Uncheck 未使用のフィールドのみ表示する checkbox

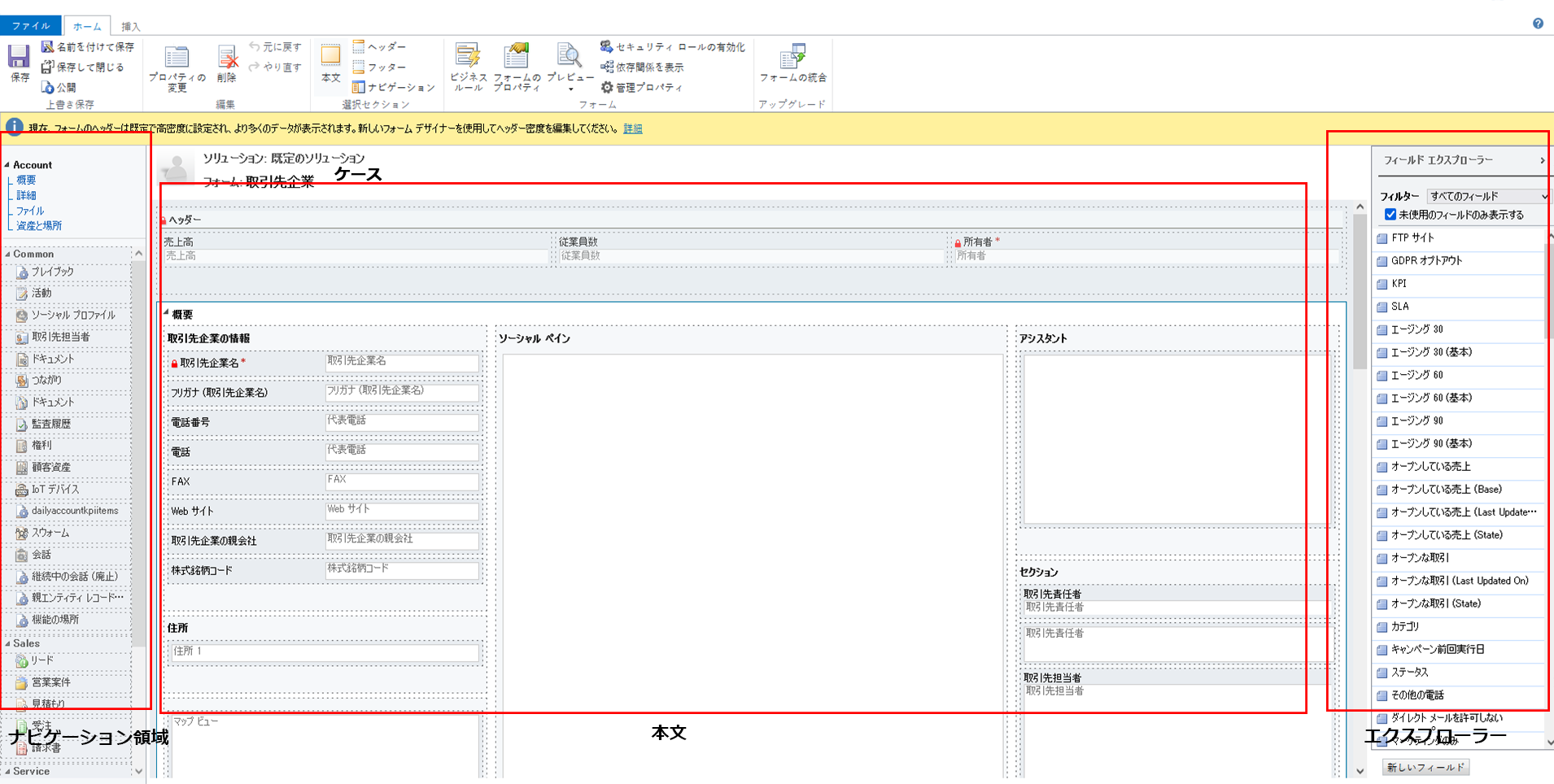[x=1390, y=215]
